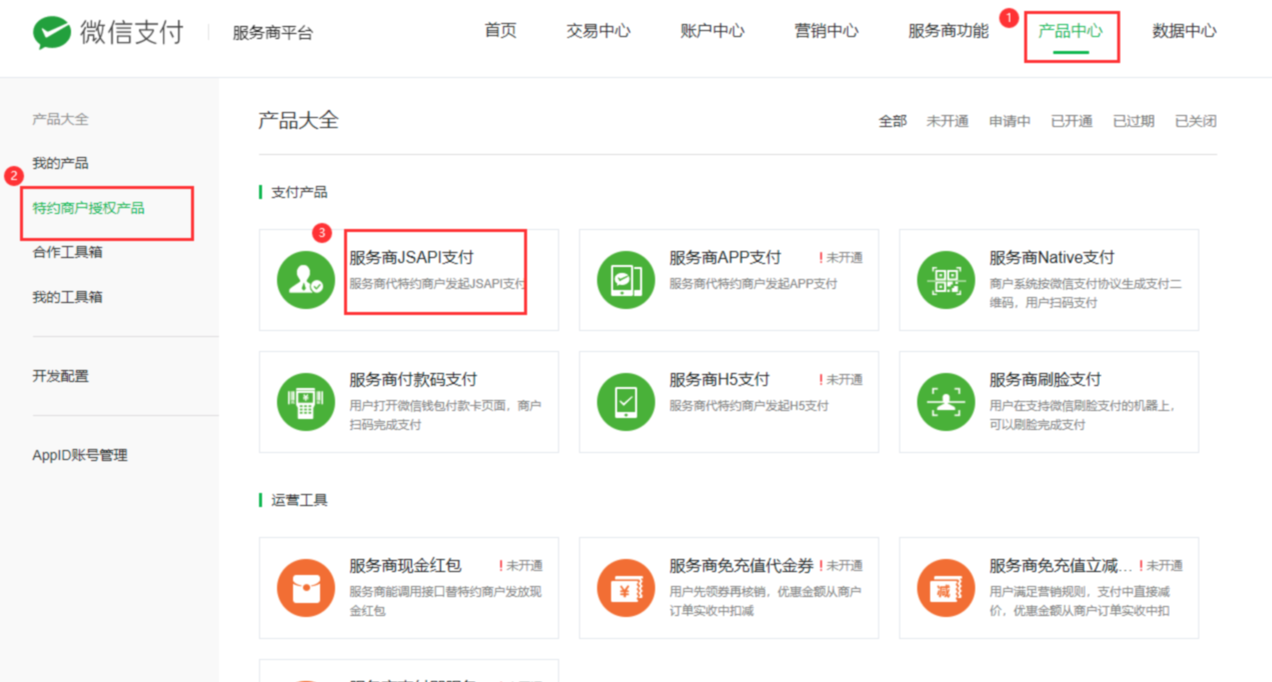The image size is (1272, 682).
Task: Filter products by 已开通
Action: point(1071,121)
